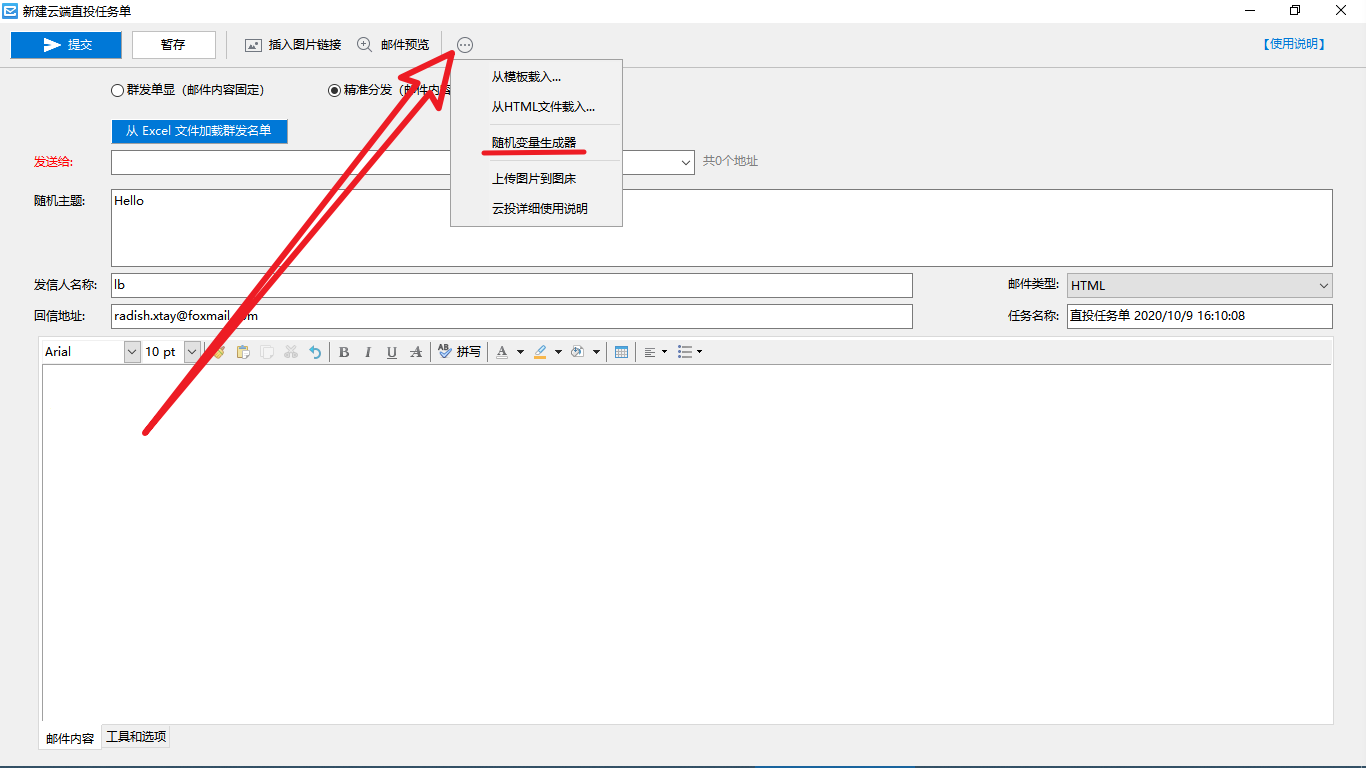Run the spell check (拼写) tool
1366x768 pixels.
[459, 352]
